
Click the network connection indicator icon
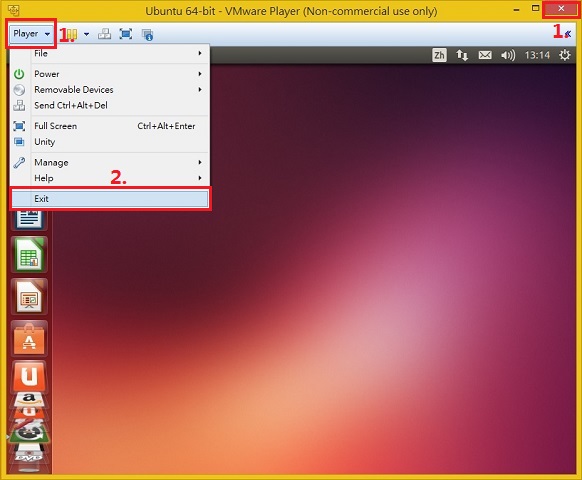coord(462,55)
